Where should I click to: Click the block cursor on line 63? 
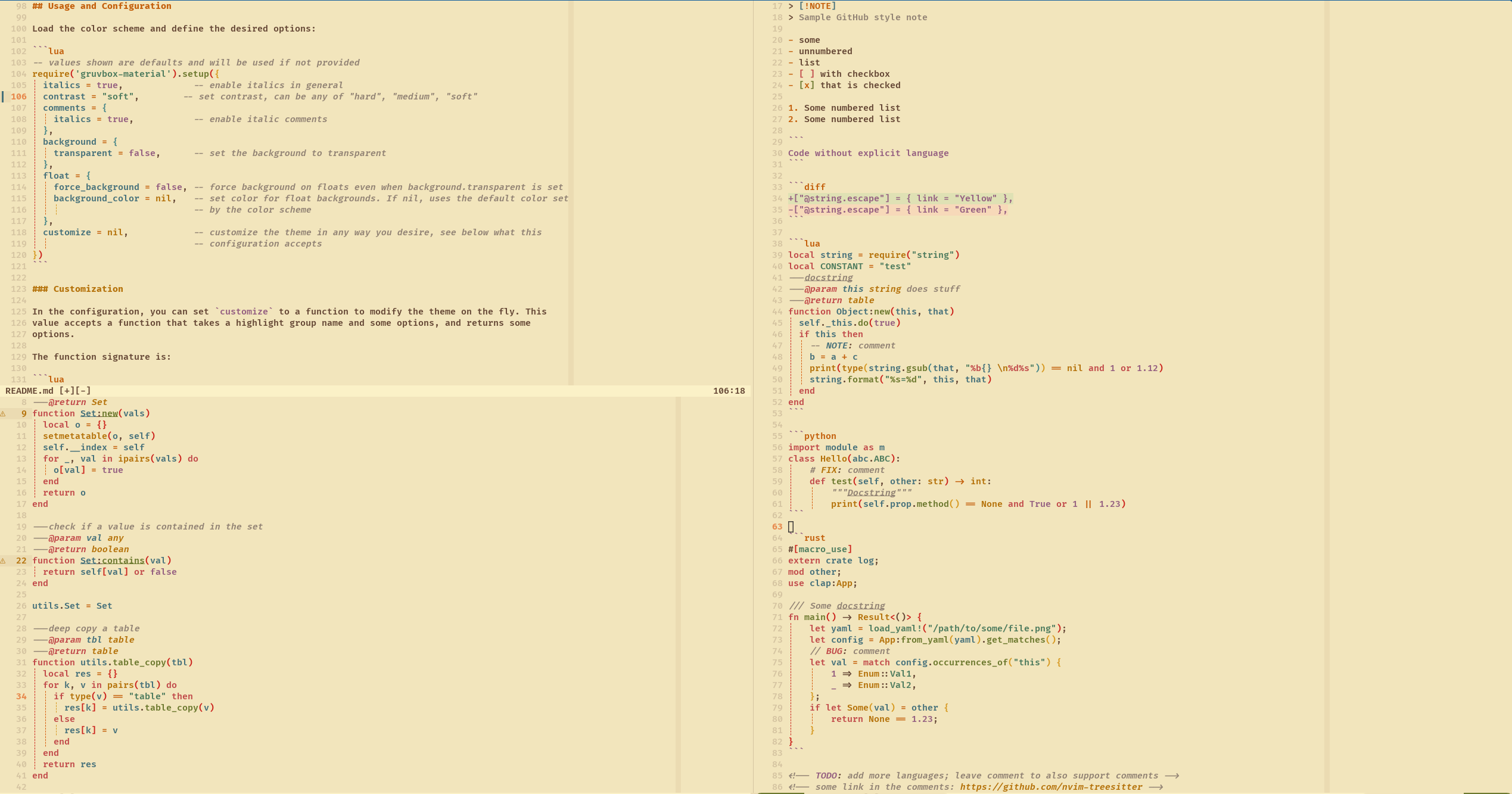(791, 527)
